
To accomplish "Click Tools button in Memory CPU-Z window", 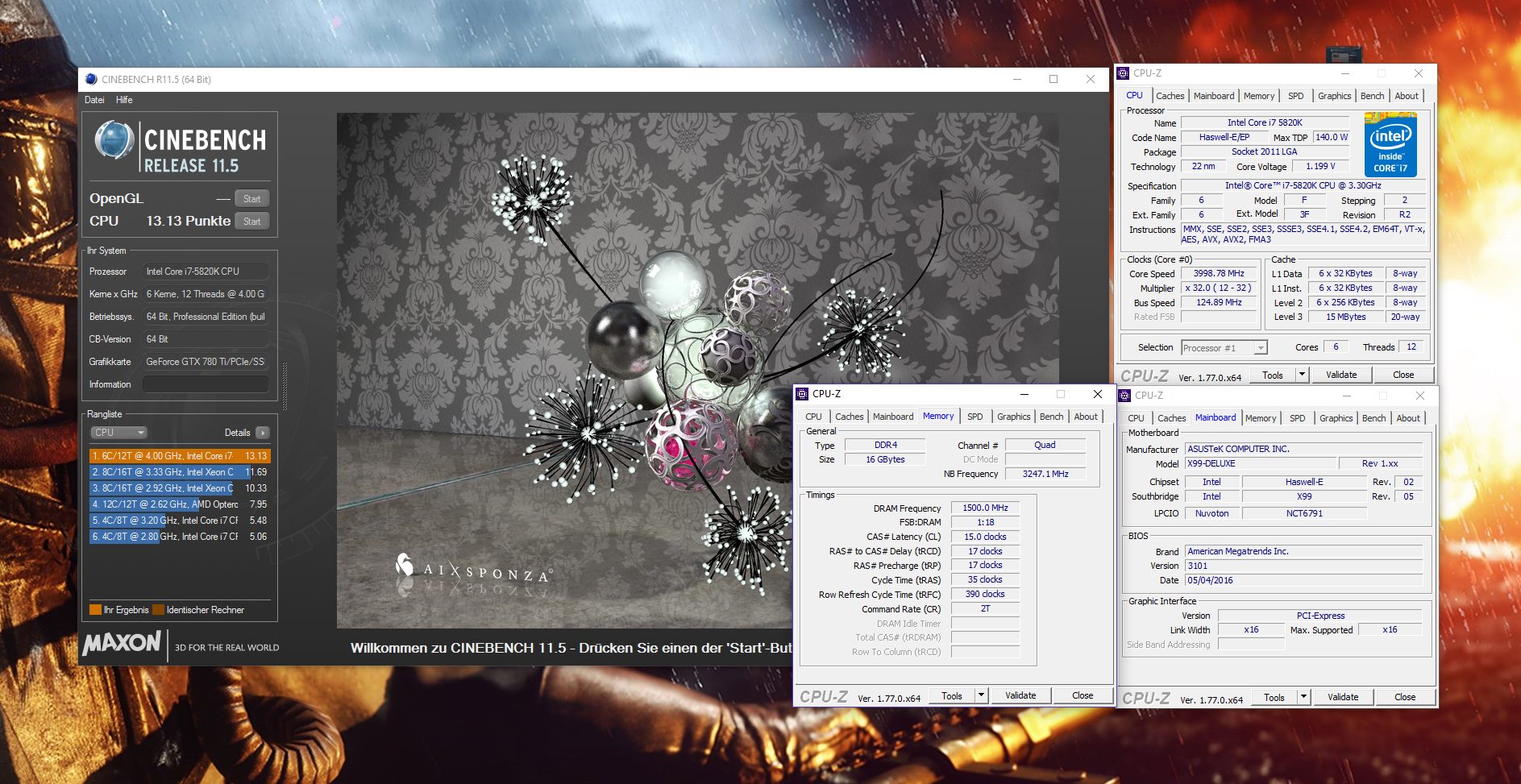I will [x=952, y=695].
